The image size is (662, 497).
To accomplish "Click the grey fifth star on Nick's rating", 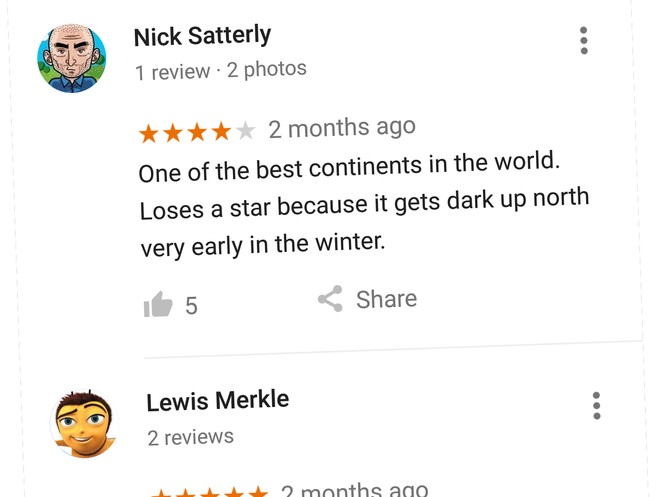I will click(x=245, y=130).
